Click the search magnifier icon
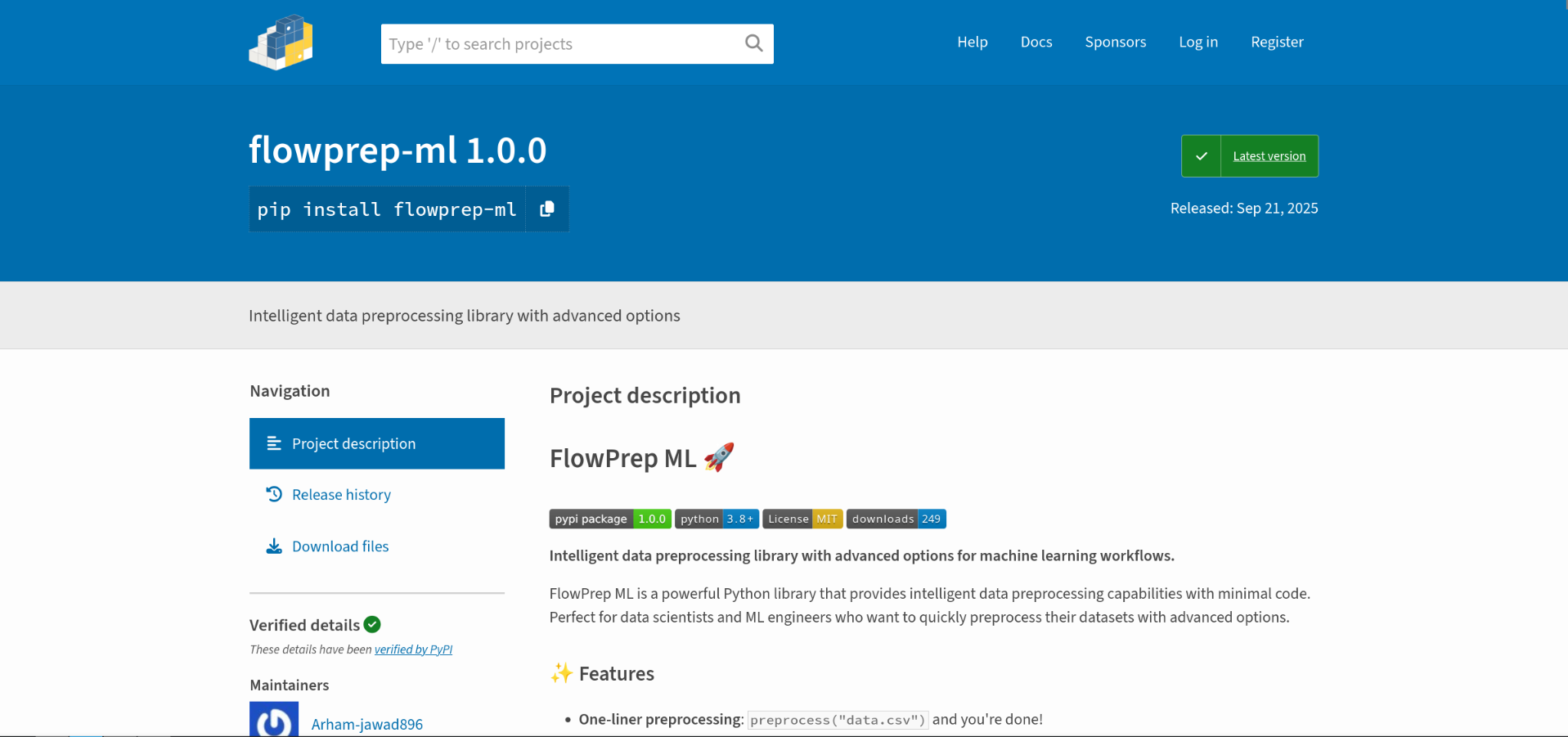Screen dimensions: 1568x737 point(753,43)
